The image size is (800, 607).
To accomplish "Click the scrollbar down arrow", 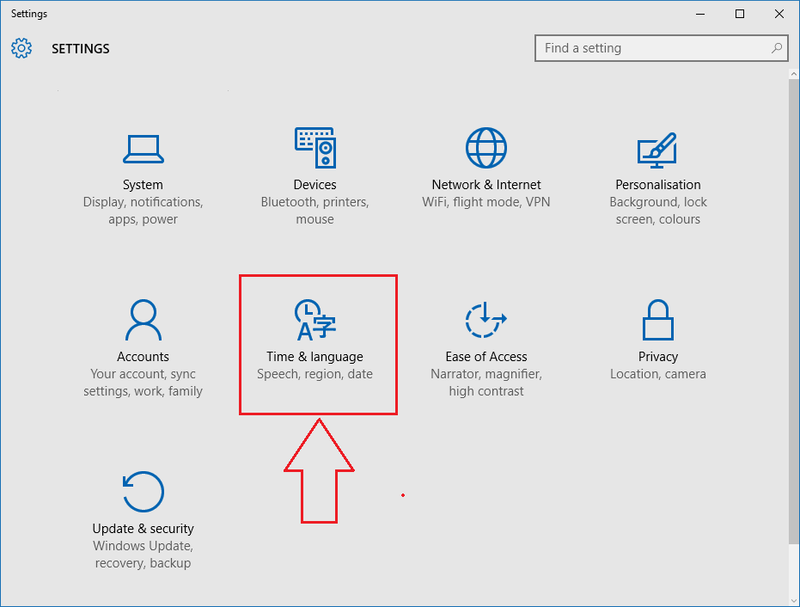I will pos(793,600).
